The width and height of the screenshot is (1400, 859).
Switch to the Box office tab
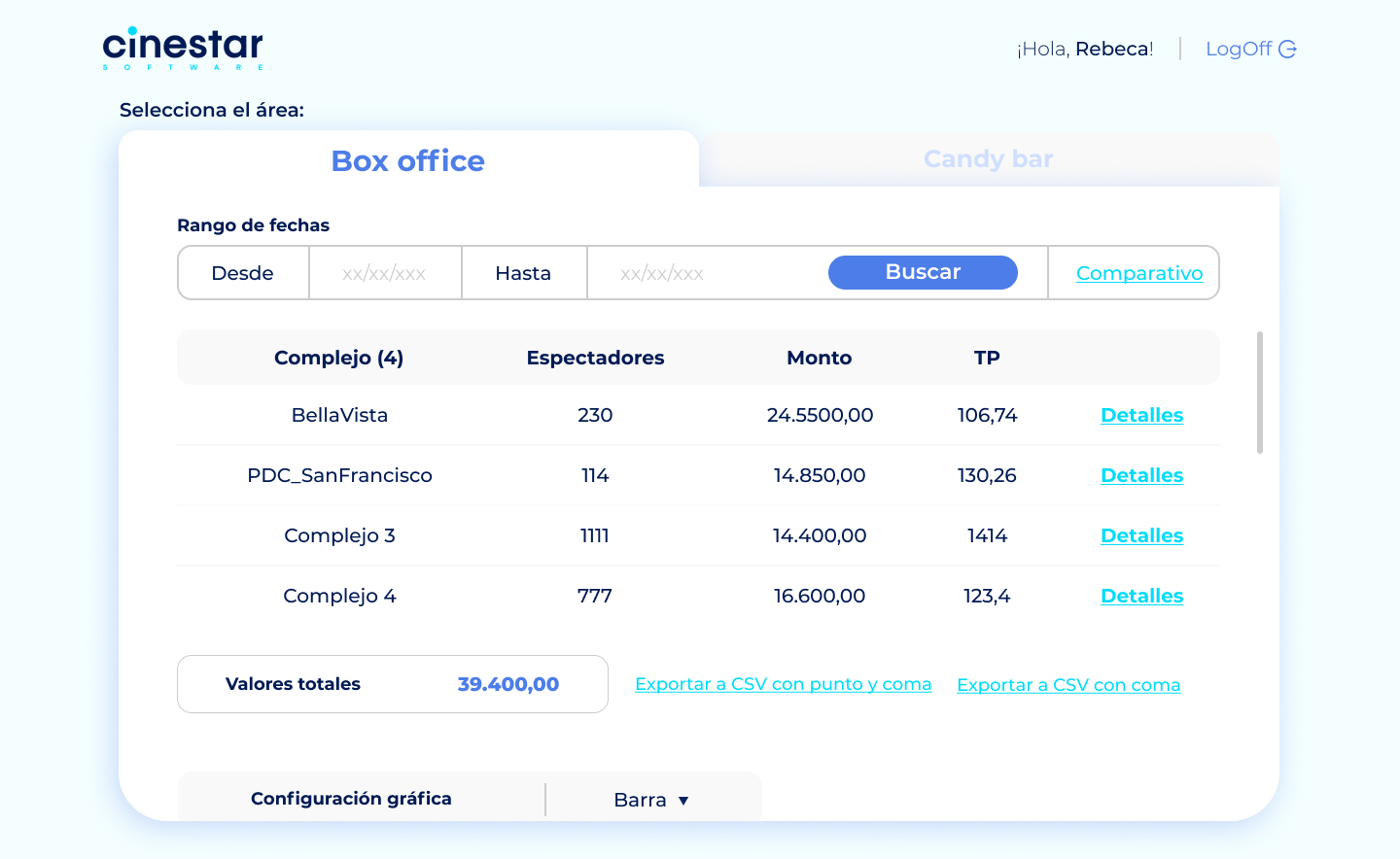click(408, 160)
